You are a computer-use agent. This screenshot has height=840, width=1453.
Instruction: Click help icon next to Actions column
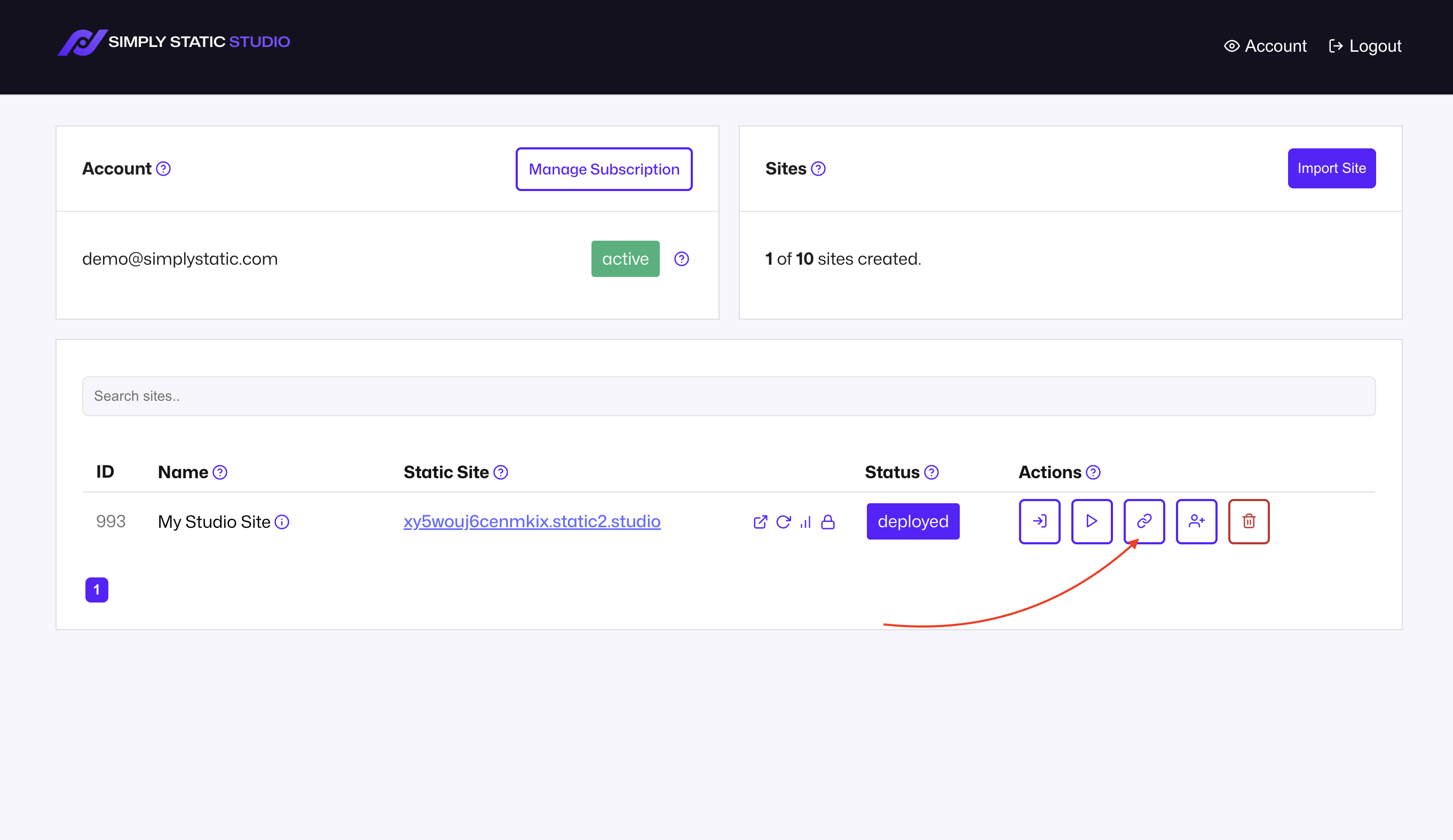[x=1093, y=472]
